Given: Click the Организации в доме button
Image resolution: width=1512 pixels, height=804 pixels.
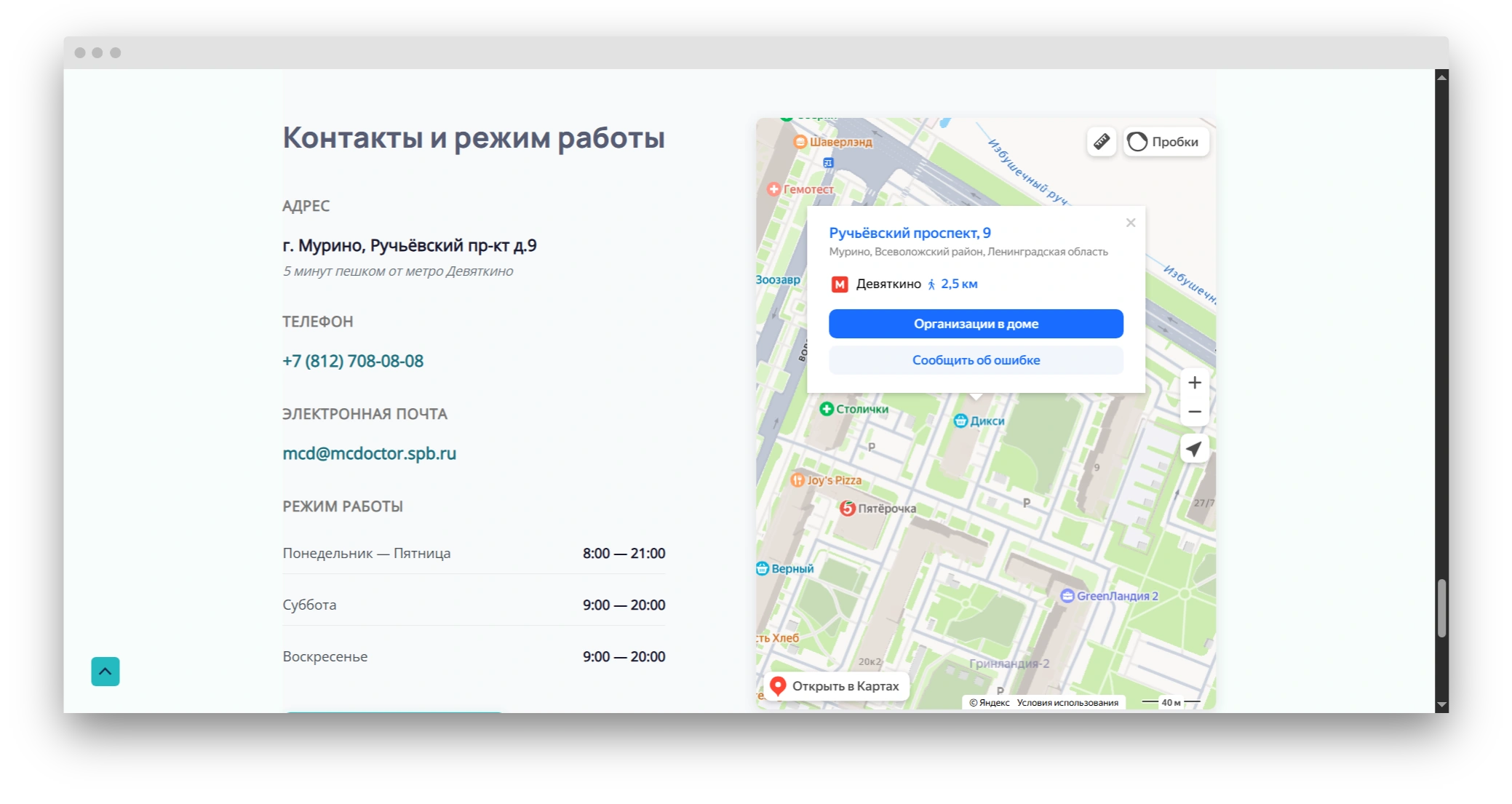Looking at the screenshot, I should [x=976, y=324].
